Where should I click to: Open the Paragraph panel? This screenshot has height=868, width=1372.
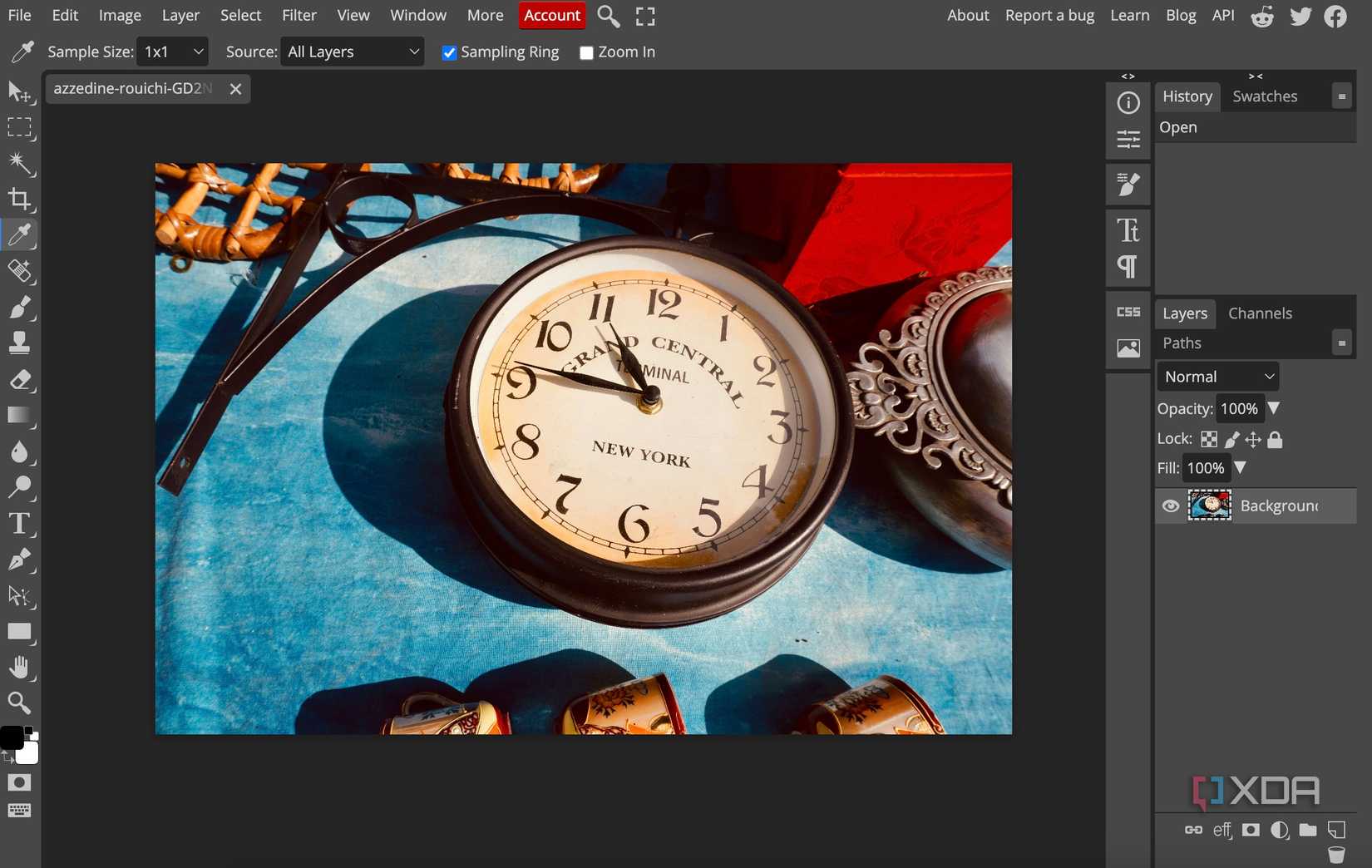(x=1128, y=266)
